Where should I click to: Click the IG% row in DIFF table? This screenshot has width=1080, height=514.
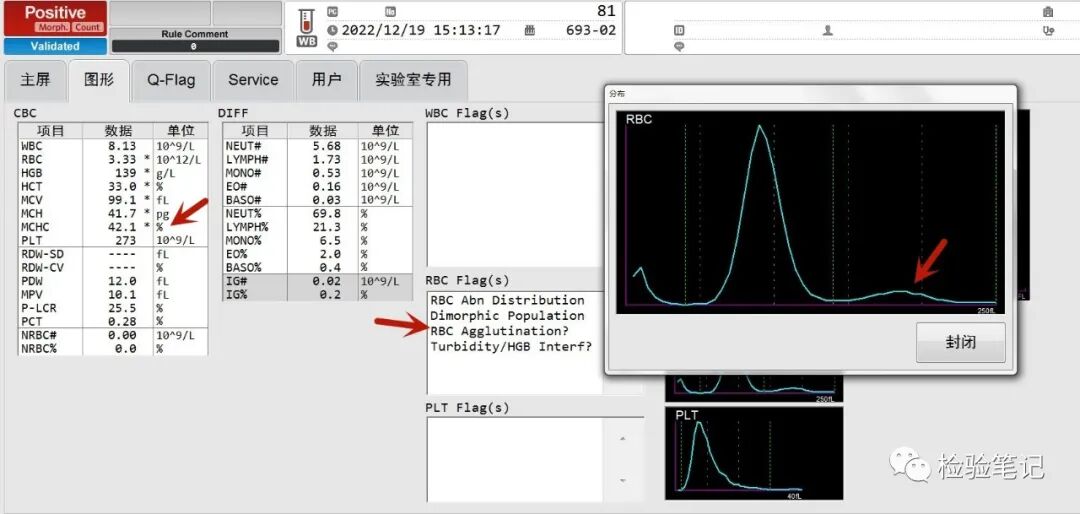[318, 294]
